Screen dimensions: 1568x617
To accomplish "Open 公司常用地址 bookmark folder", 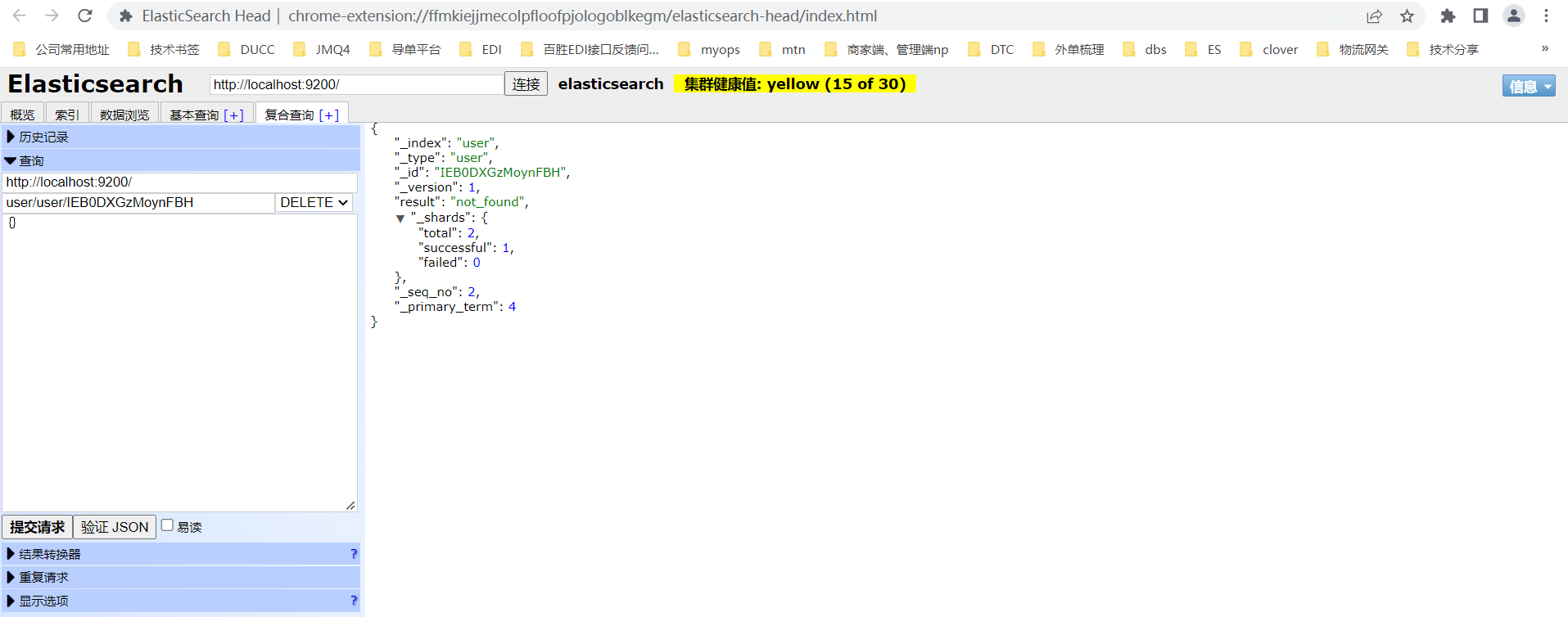I will point(61,50).
